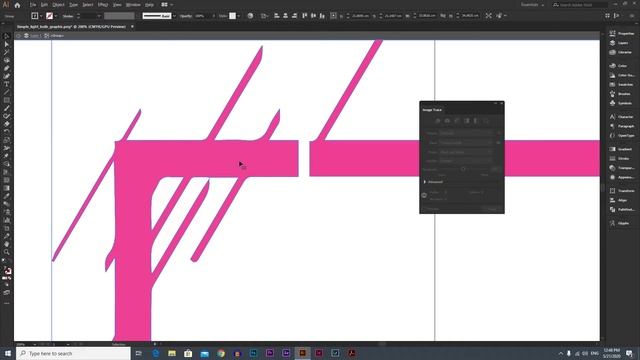Click the Opacity value field
Screen dimensions: 640x360
click(202, 16)
